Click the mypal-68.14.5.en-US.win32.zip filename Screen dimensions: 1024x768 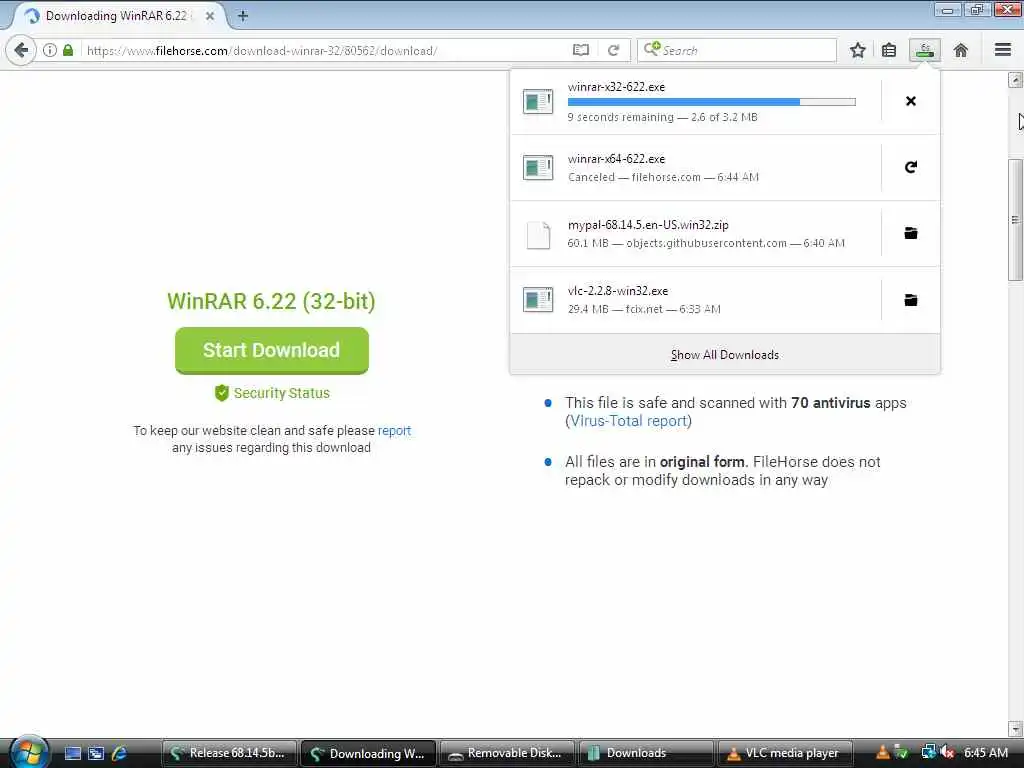648,225
